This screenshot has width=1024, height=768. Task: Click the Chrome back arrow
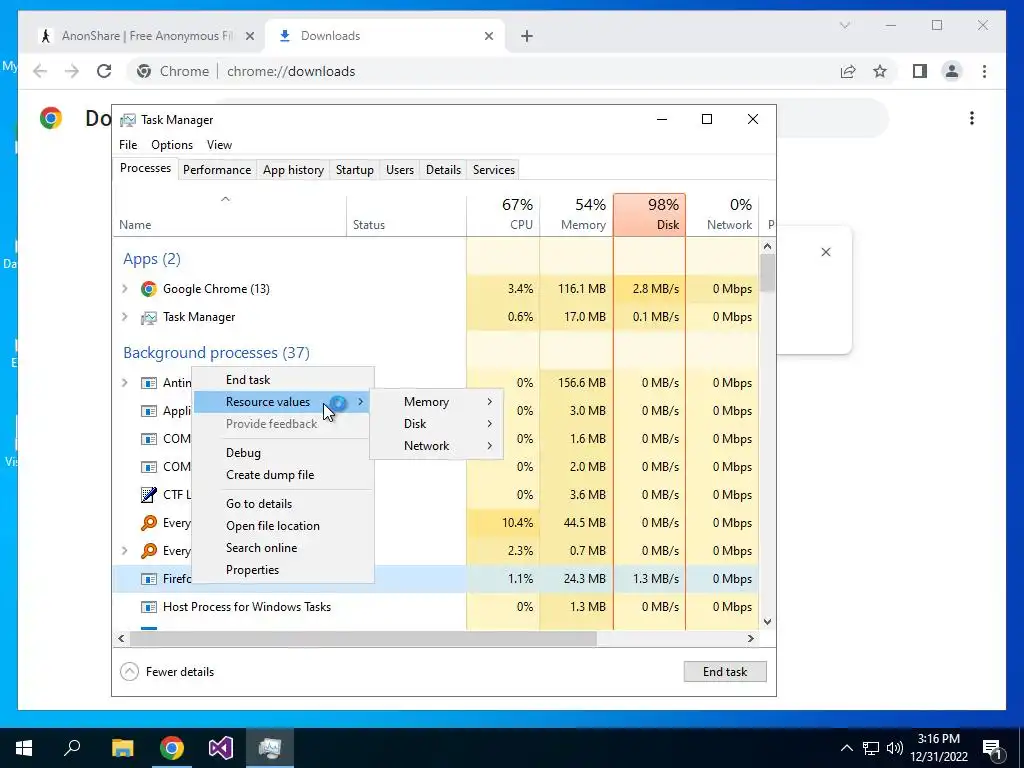pos(40,71)
